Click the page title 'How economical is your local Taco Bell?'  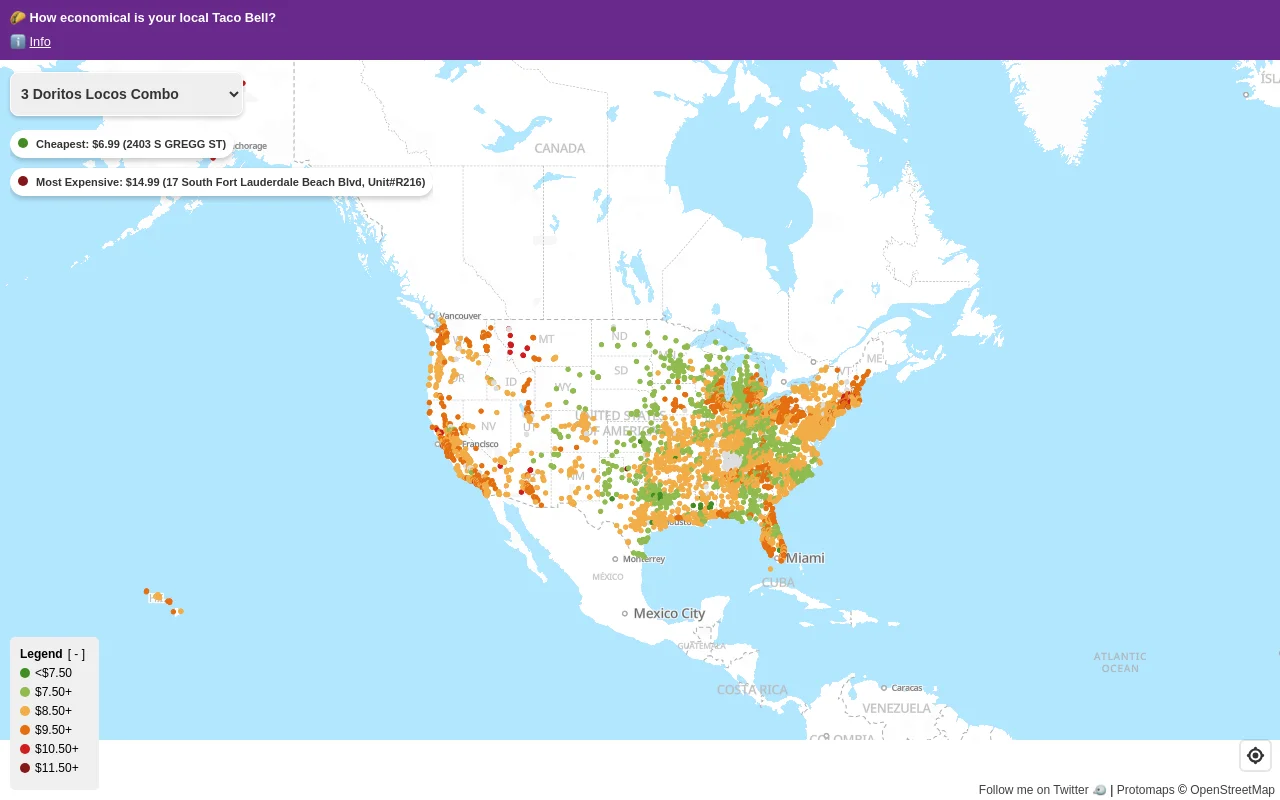point(153,18)
